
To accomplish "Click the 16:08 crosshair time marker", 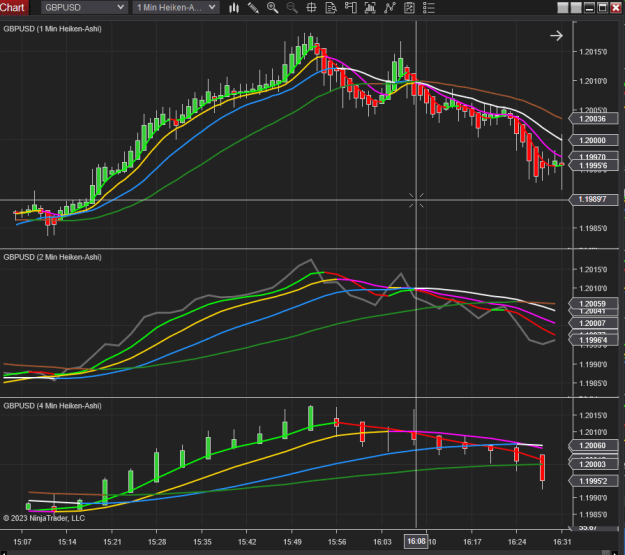I will 416,541.
